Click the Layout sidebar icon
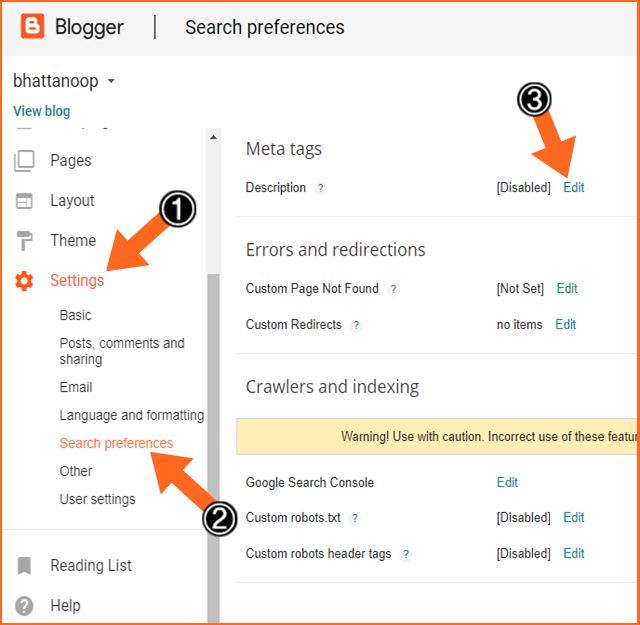 coord(25,201)
